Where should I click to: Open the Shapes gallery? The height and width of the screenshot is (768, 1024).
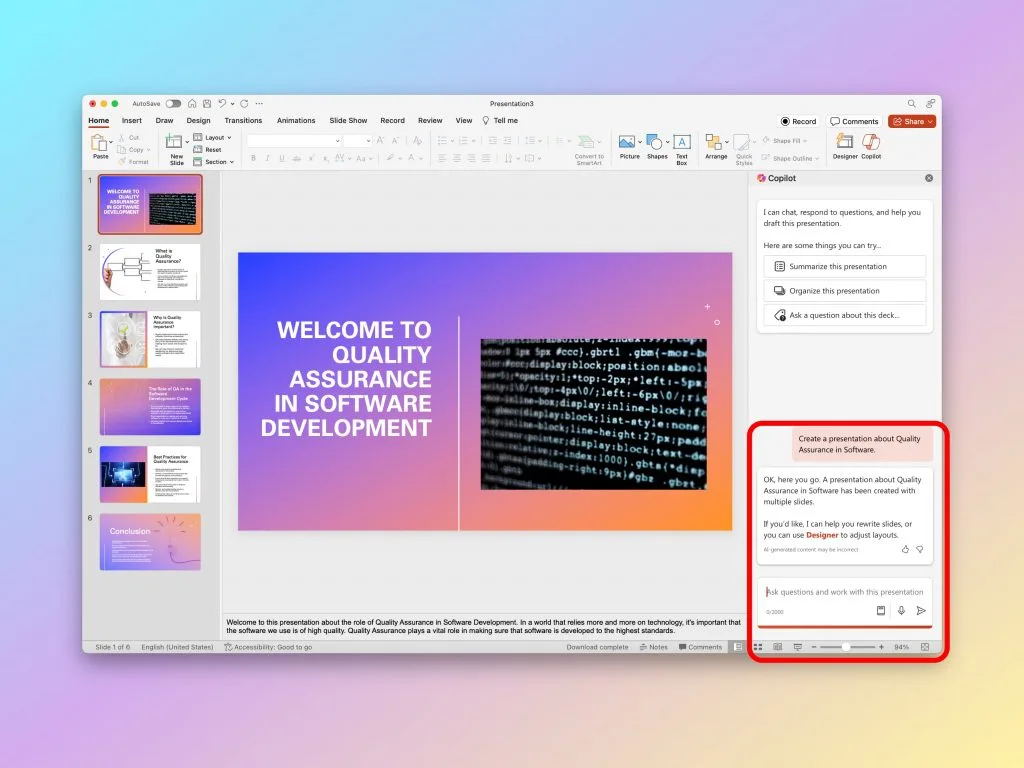tap(657, 147)
